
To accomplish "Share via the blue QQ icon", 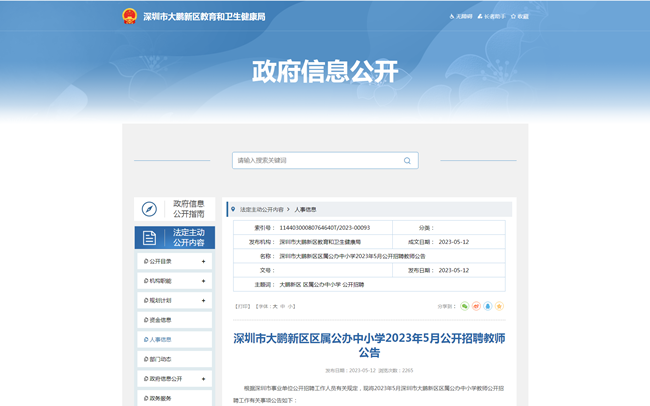I will pos(488,306).
